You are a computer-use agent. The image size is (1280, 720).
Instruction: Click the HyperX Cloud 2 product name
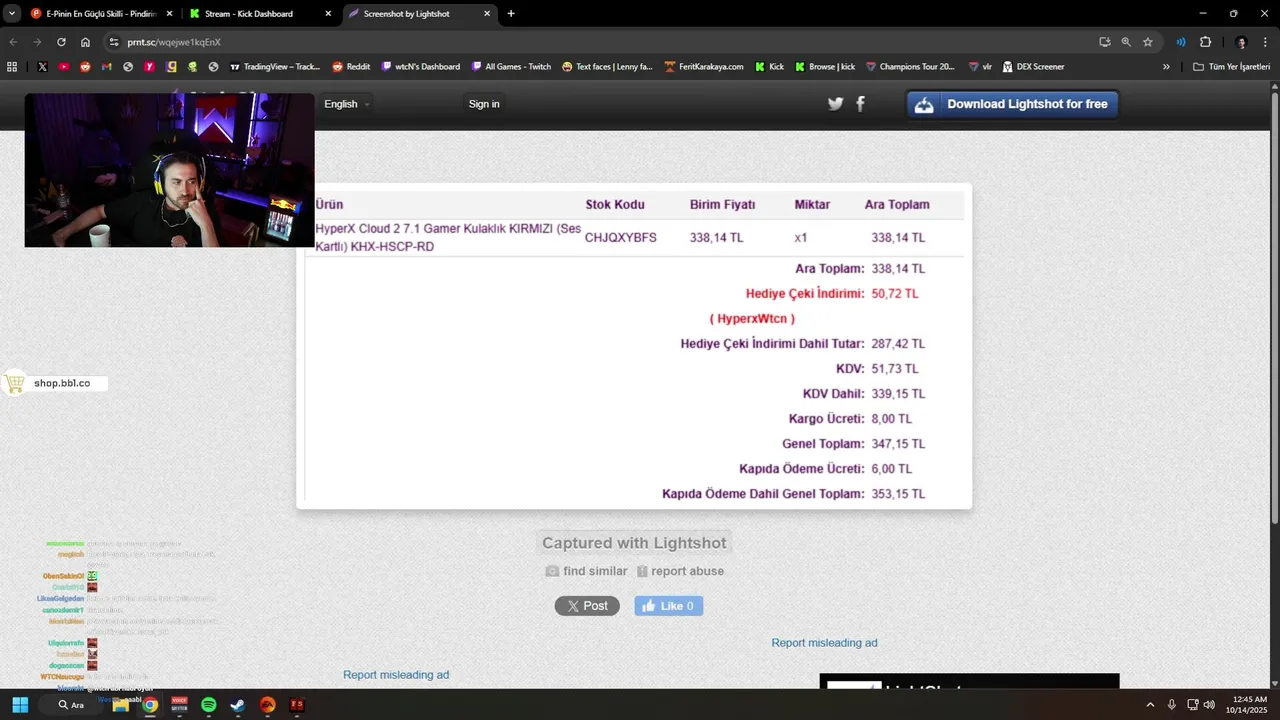447,237
